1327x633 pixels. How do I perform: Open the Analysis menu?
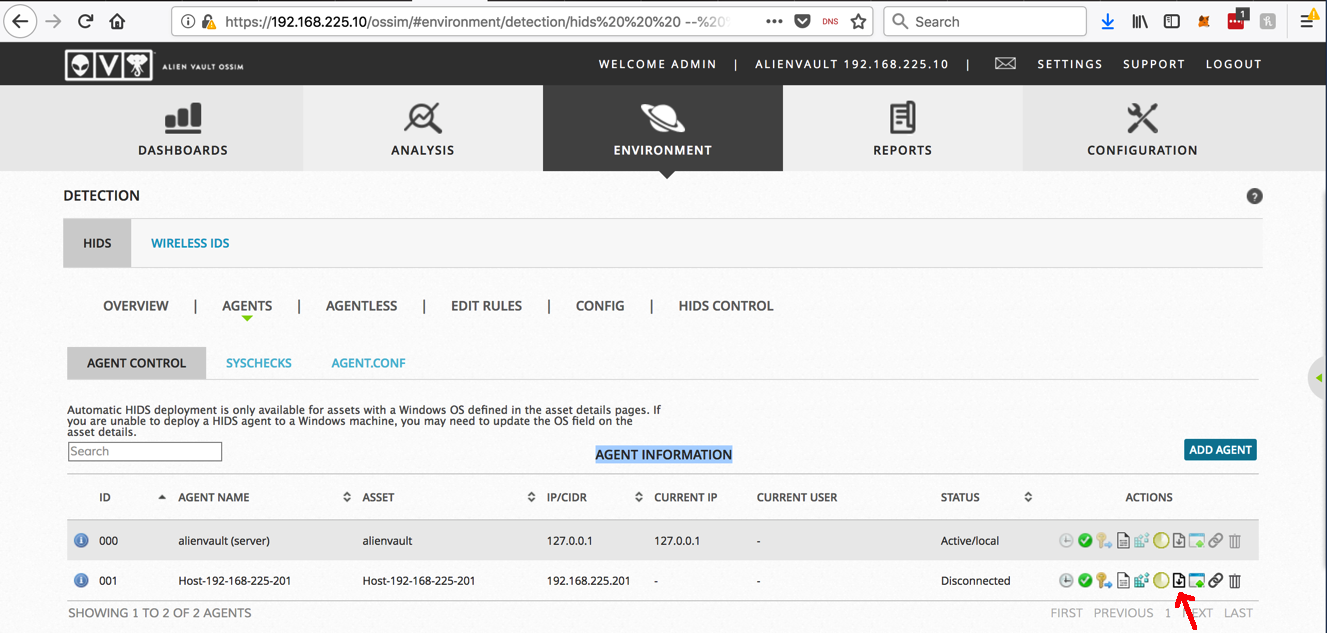coord(423,128)
